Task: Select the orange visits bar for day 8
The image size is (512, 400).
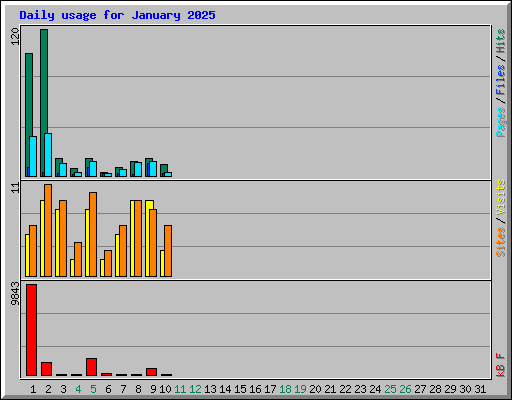Action: pos(138,238)
